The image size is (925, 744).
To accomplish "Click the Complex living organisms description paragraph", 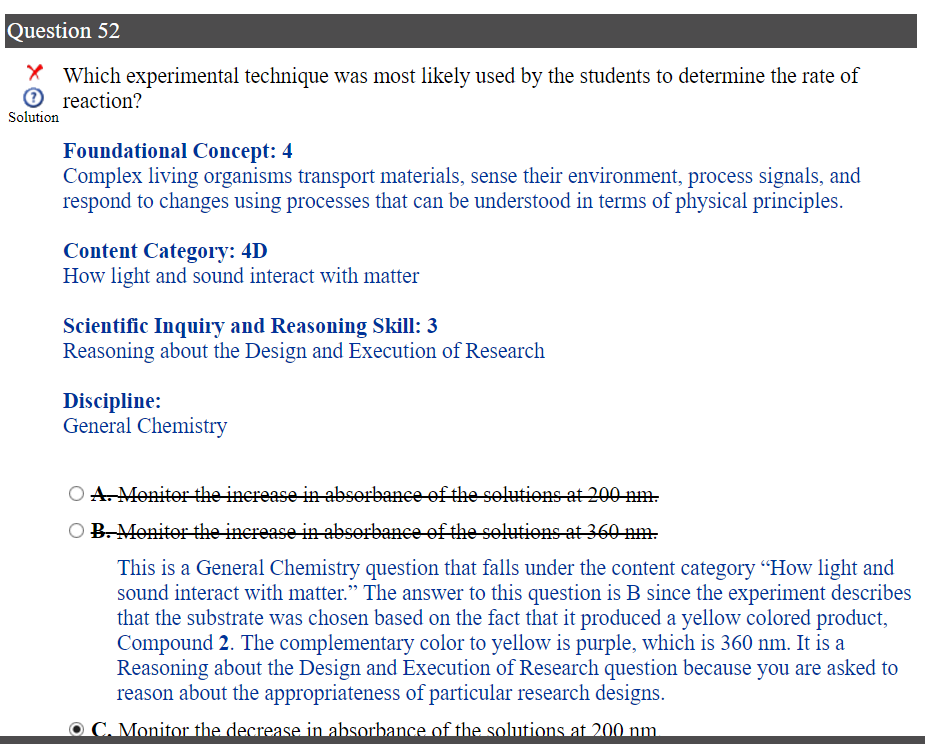I will (460, 189).
